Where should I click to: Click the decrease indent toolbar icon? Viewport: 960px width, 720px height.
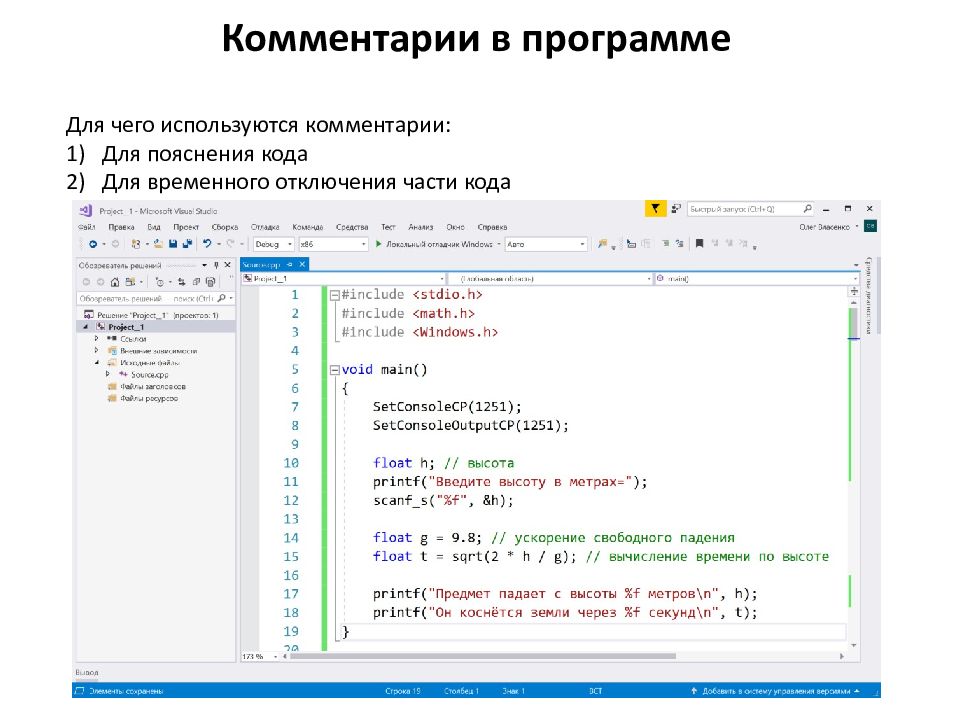[x=666, y=243]
